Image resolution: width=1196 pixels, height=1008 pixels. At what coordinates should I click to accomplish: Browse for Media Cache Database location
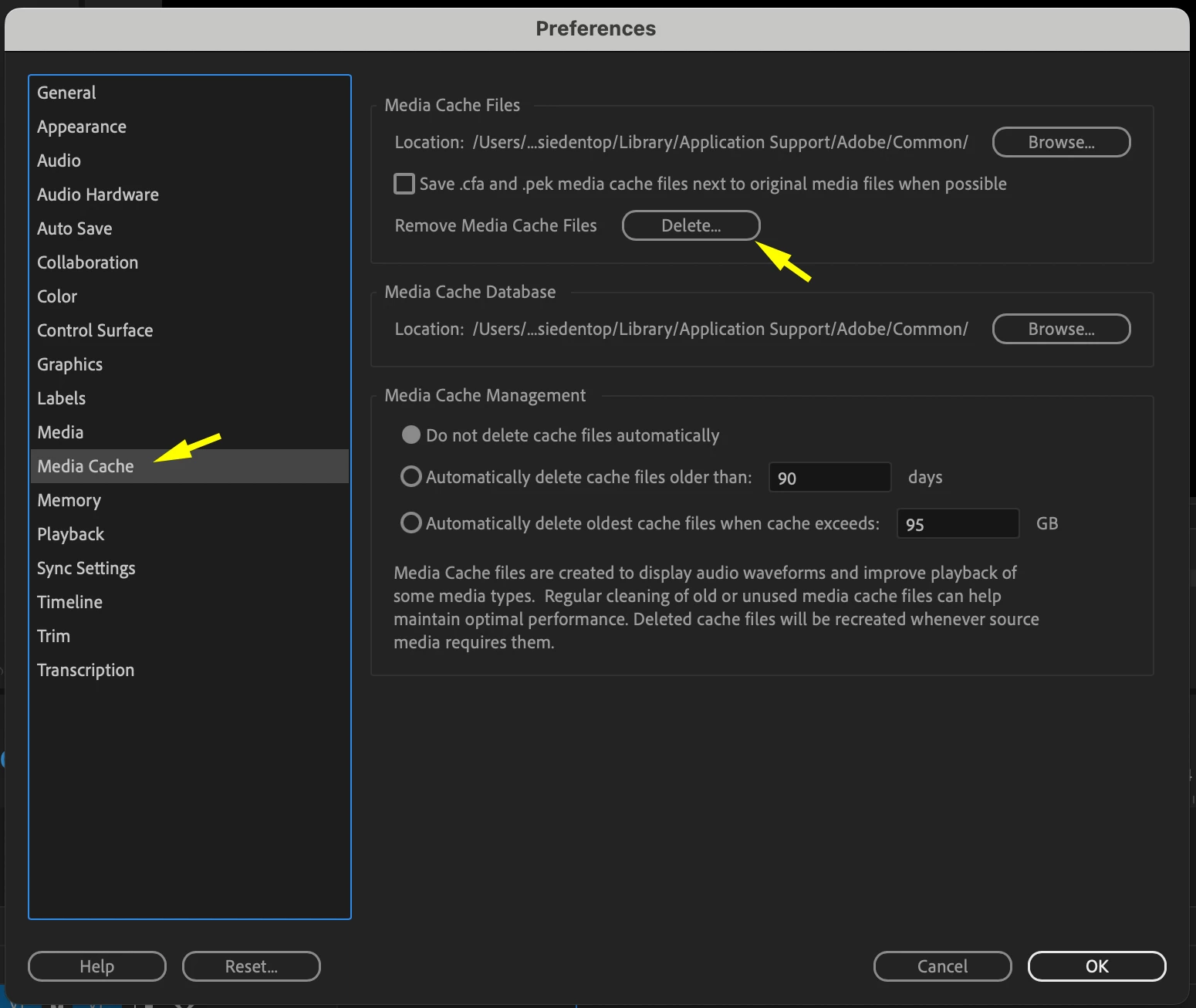tap(1061, 329)
